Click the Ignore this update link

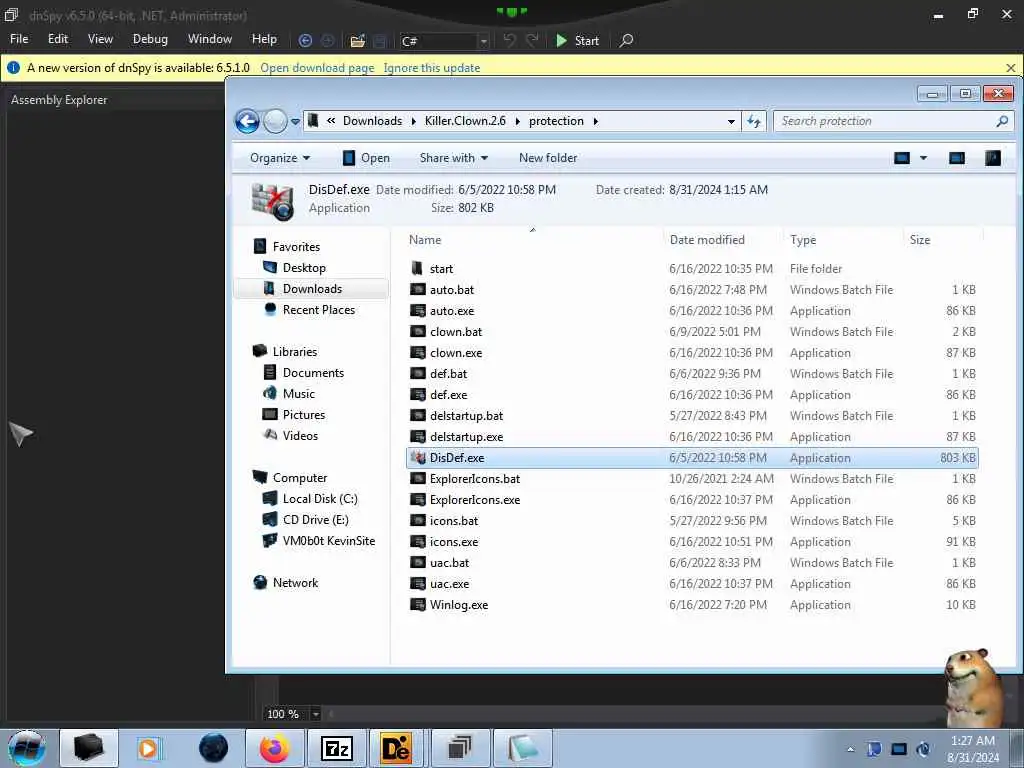tap(432, 68)
